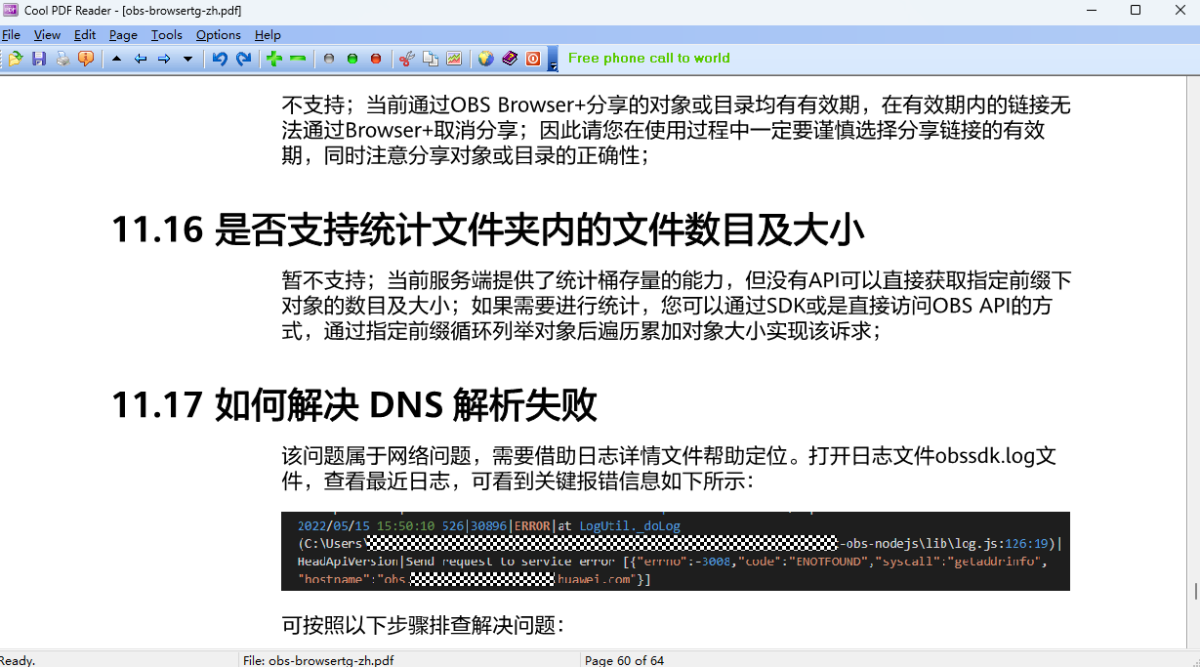Screen dimensions: 1200x667
Task: Click the Free phone call to world link
Action: (648, 58)
